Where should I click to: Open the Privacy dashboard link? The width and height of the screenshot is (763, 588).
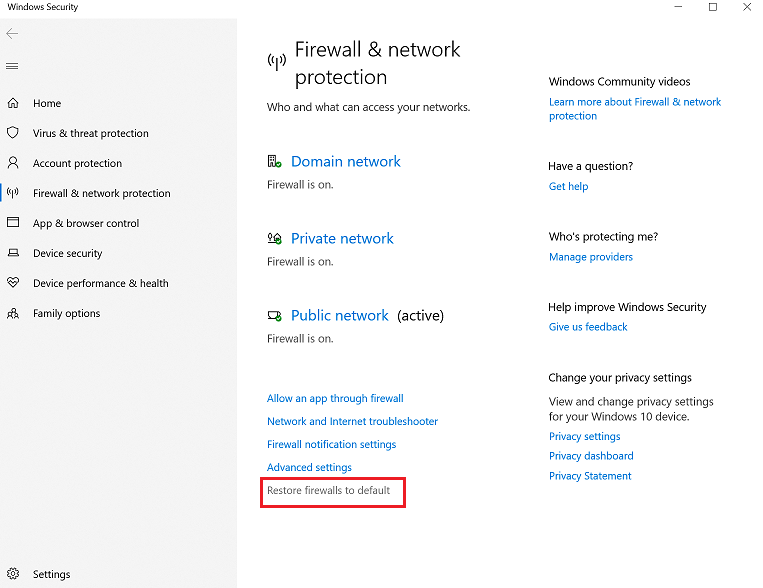591,456
